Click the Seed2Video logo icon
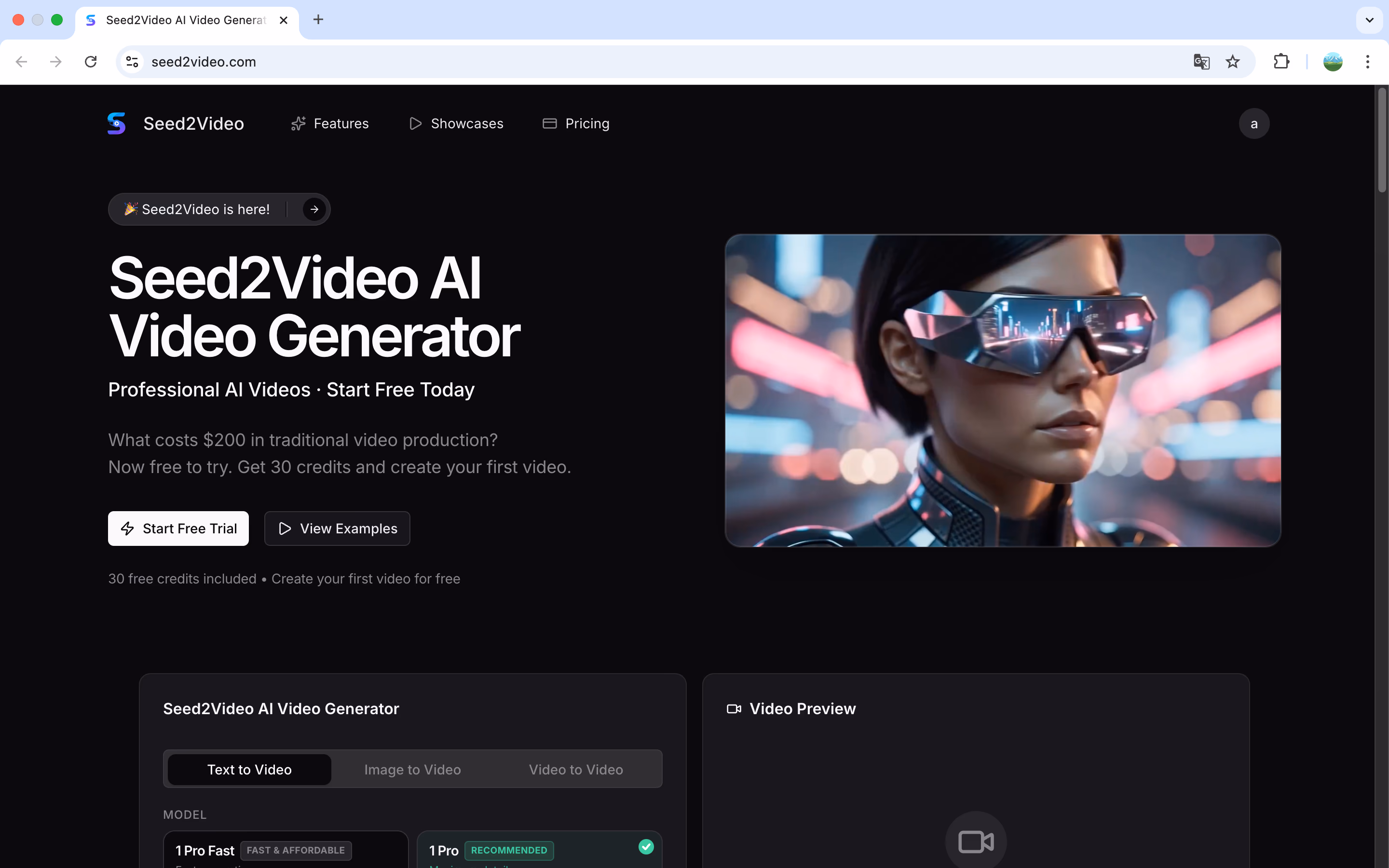Image resolution: width=1389 pixels, height=868 pixels. [x=117, y=123]
